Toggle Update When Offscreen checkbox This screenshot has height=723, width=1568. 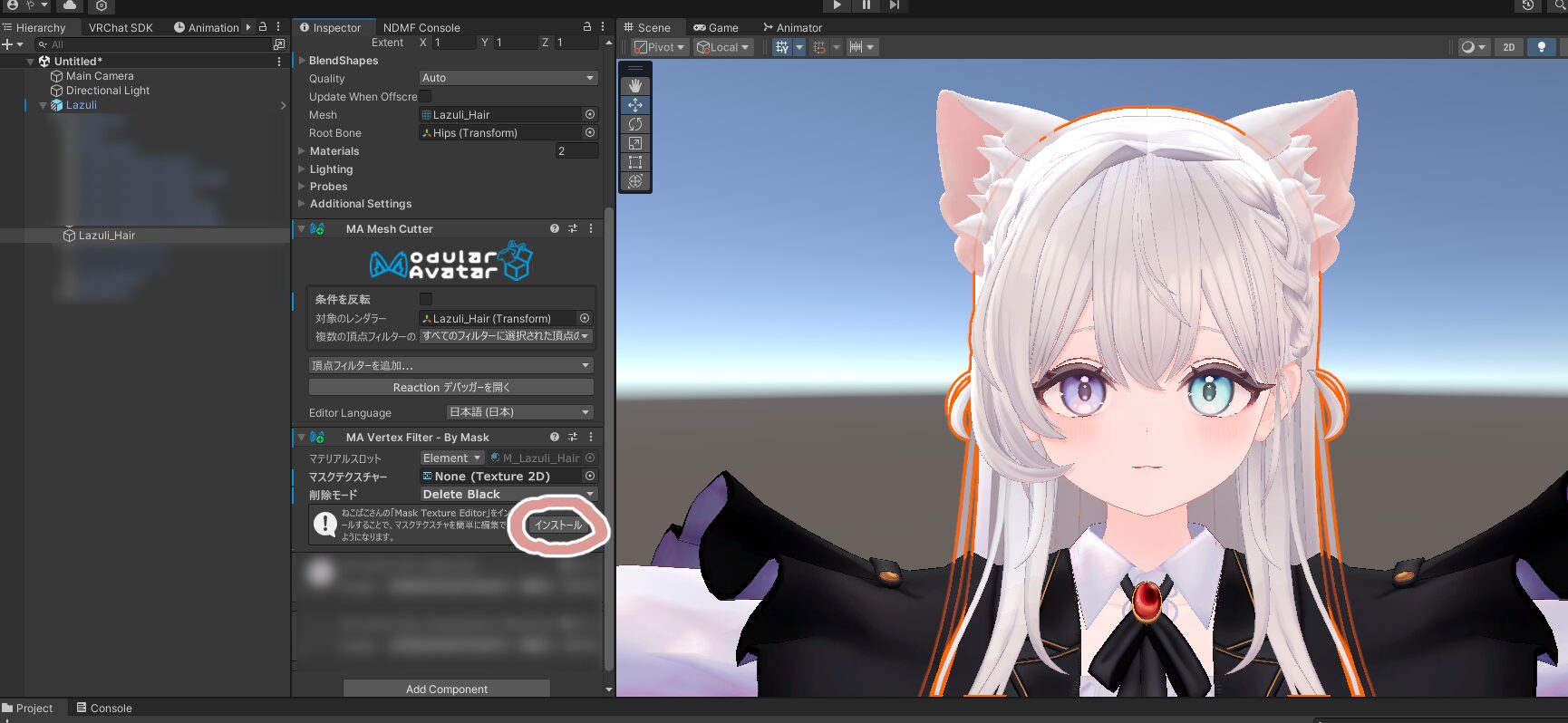click(x=425, y=96)
